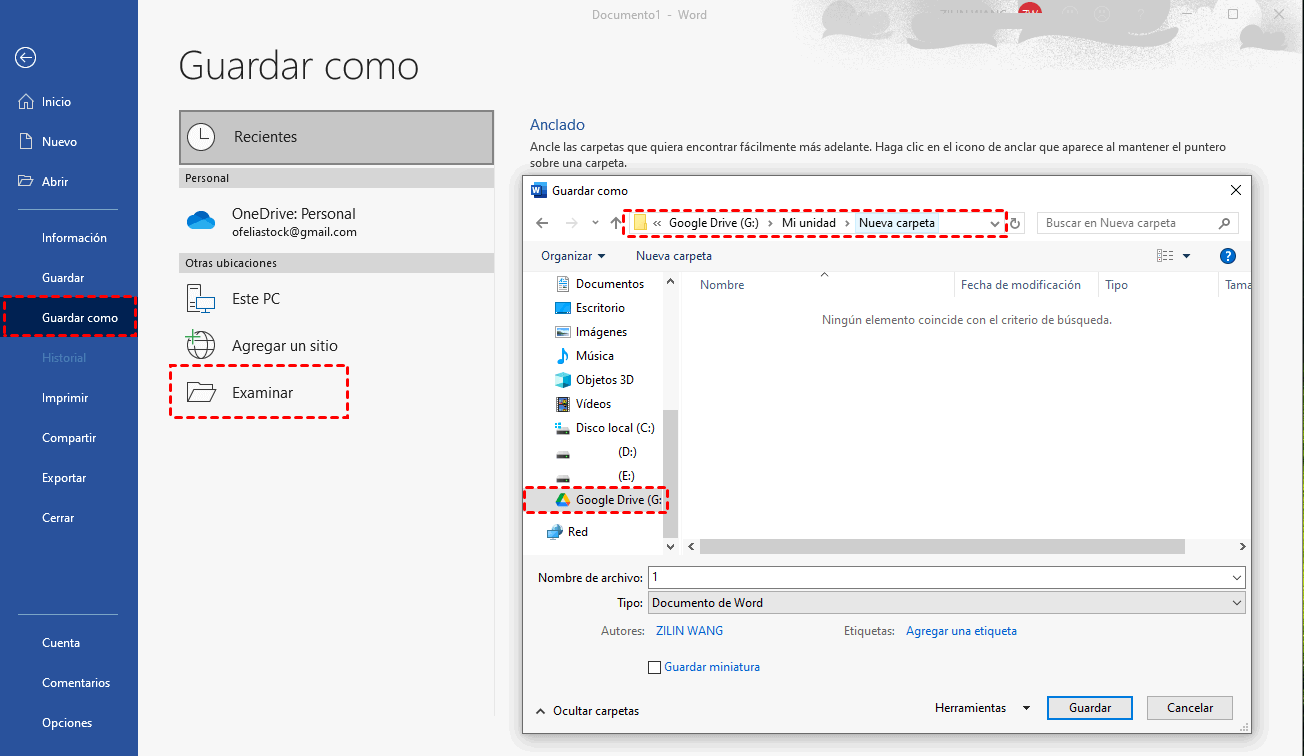Expand the address bar history chevron
Viewport: 1304px width, 756px height.
coord(994,223)
